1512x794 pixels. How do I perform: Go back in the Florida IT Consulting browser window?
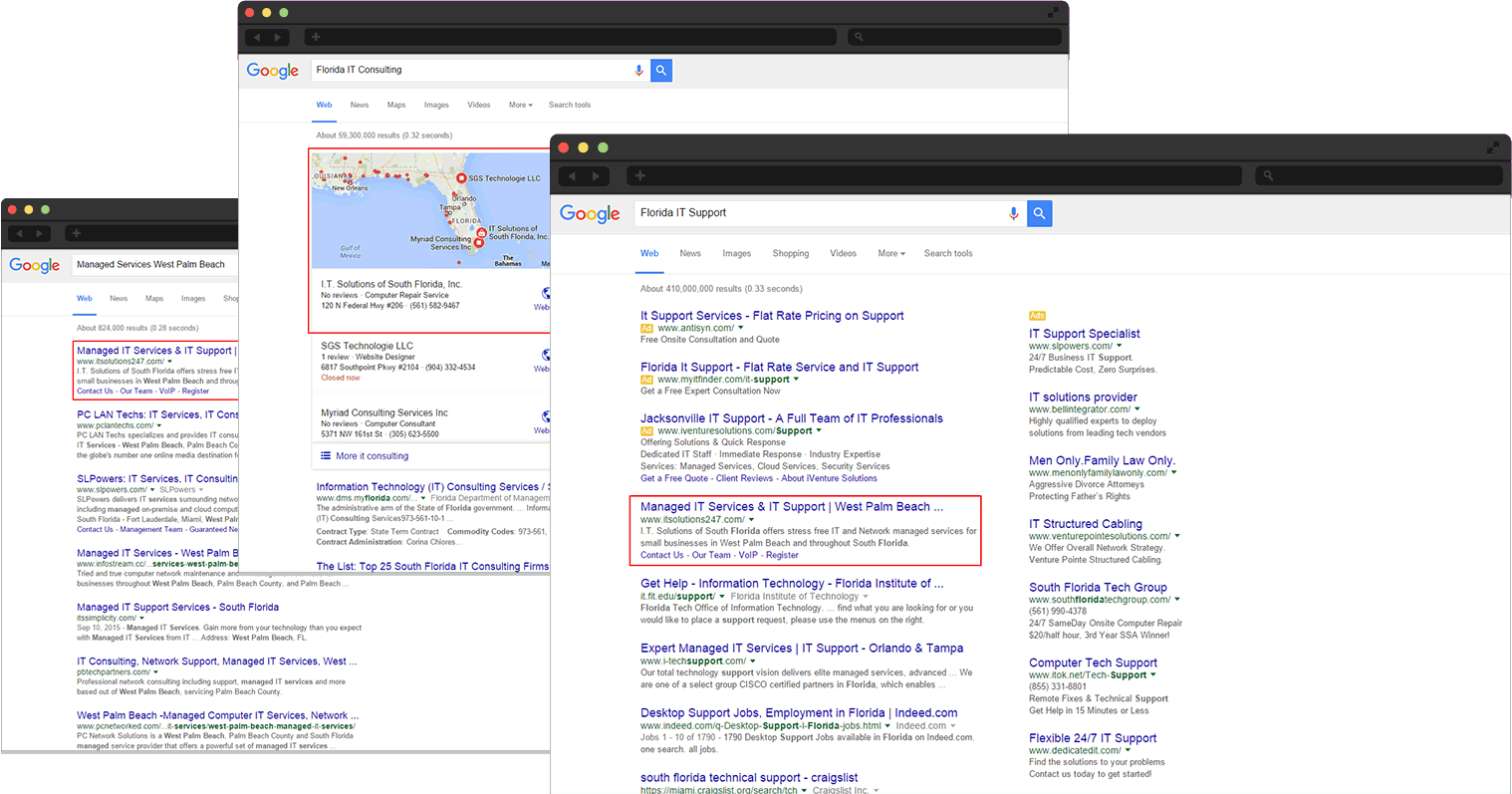[x=256, y=37]
